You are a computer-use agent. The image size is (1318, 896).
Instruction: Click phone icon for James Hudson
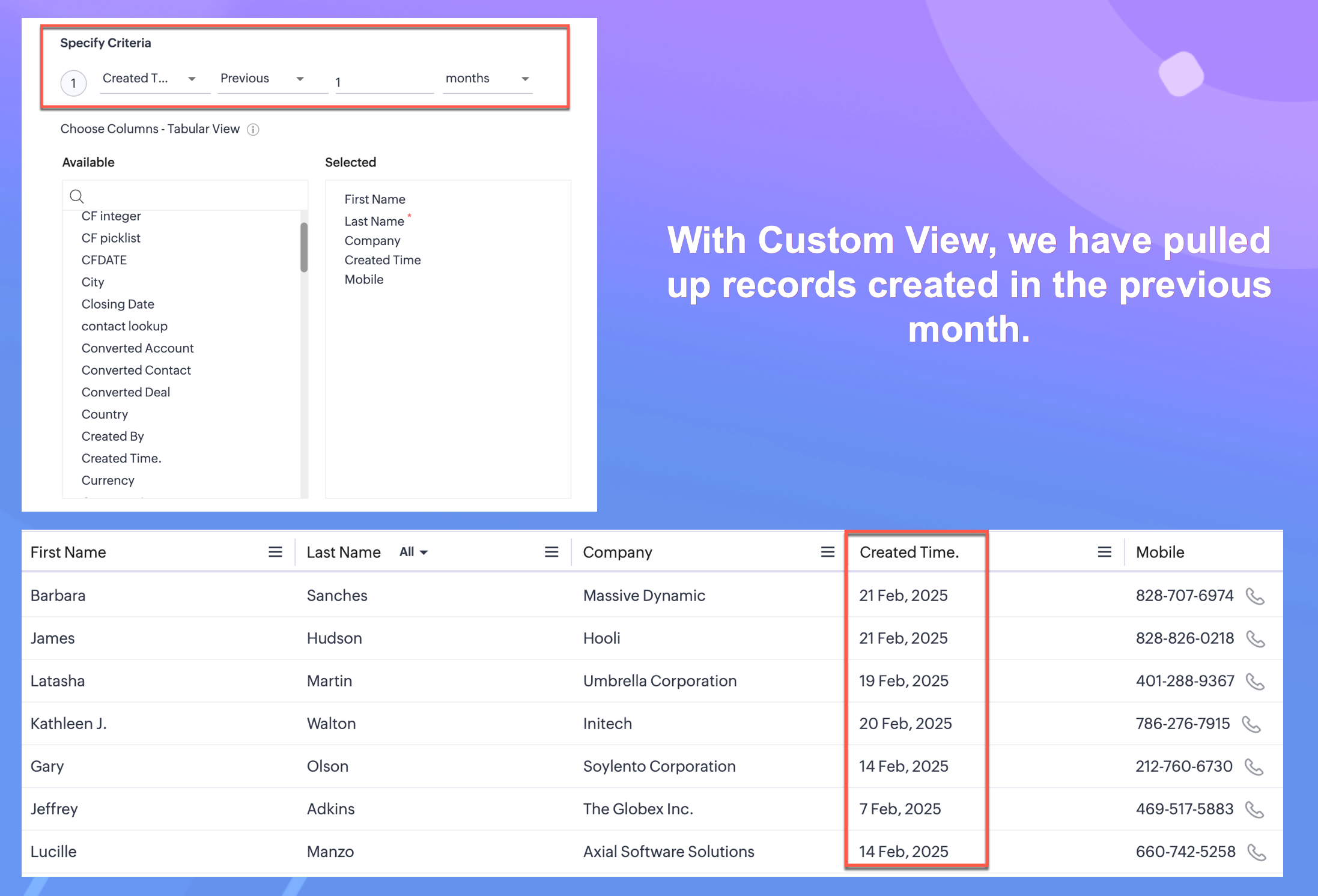(x=1255, y=639)
